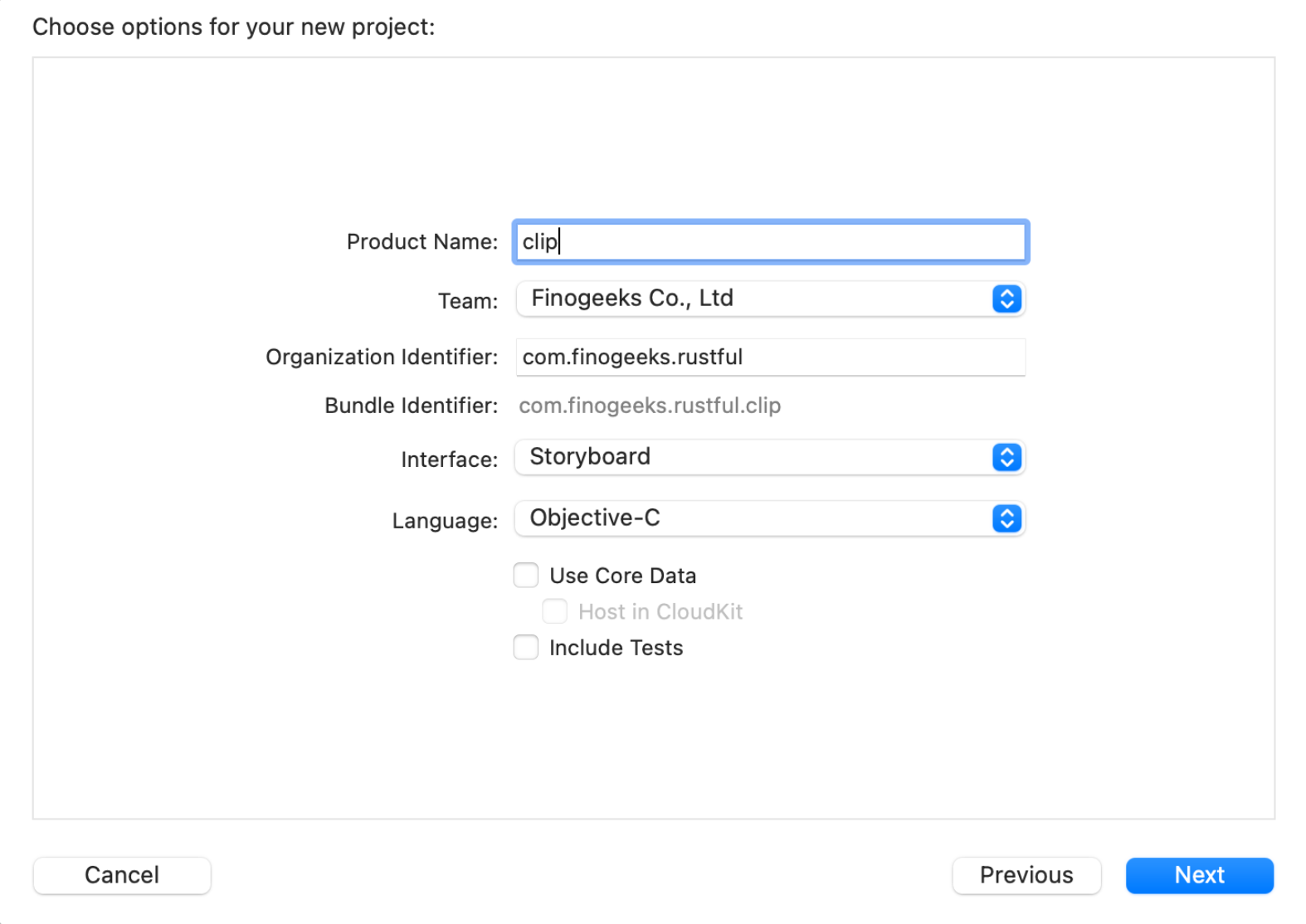The width and height of the screenshot is (1306, 924).
Task: Click the com.finogeeks.rustful.clip bundle identifier text
Action: (x=650, y=406)
